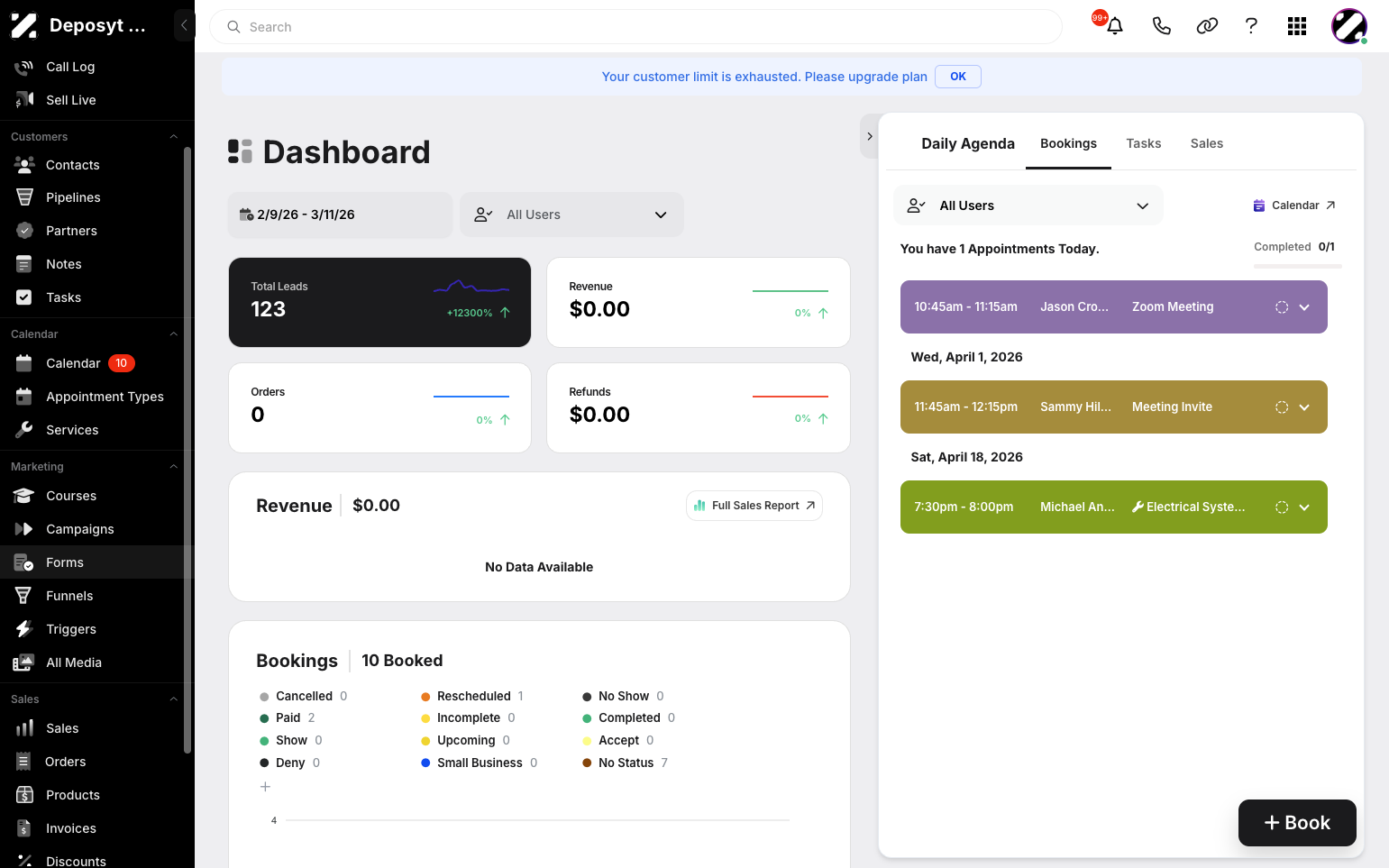This screenshot has width=1389, height=868.
Task: Toggle status circle on Sammy Hil... appointment
Action: click(1282, 407)
